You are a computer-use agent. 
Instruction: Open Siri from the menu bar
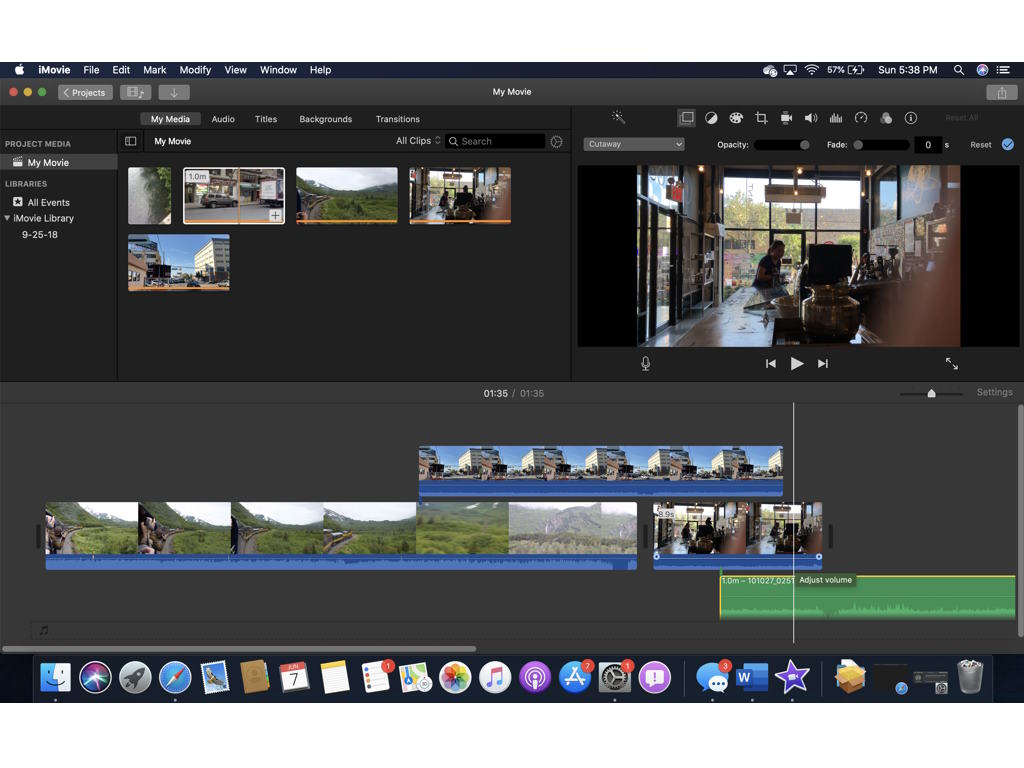(982, 70)
